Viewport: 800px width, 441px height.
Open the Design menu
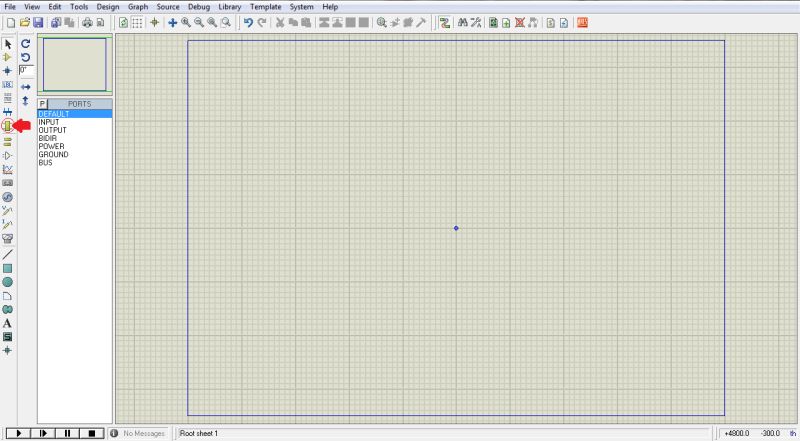[x=108, y=7]
